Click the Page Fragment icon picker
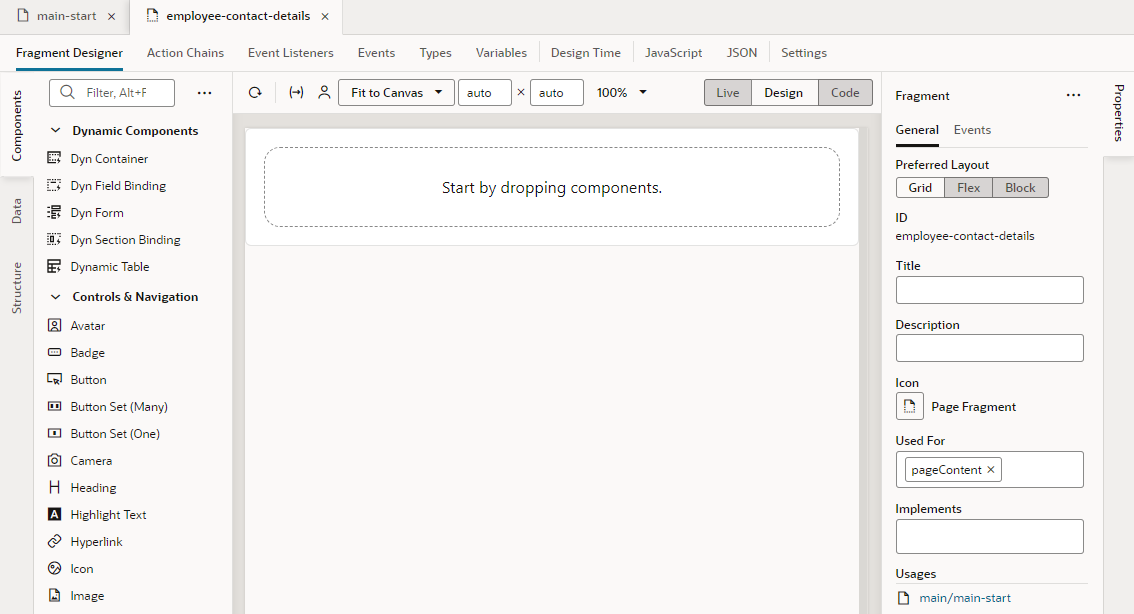This screenshot has width=1134, height=614. [910, 406]
